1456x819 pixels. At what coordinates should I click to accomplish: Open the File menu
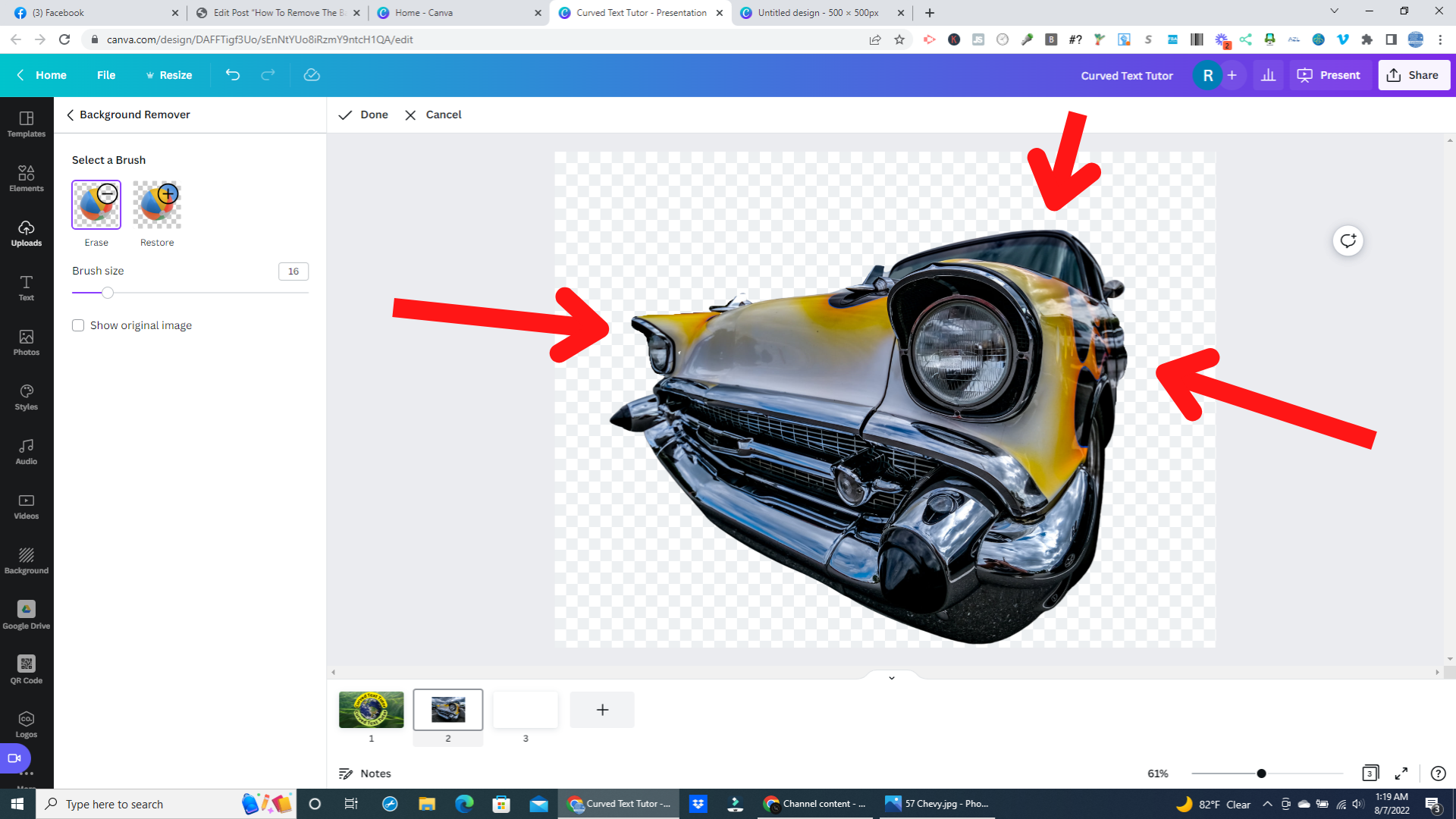106,75
